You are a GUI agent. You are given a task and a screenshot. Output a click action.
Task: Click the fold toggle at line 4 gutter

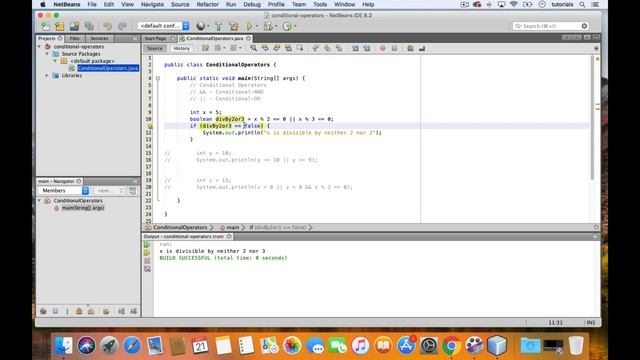coord(158,78)
